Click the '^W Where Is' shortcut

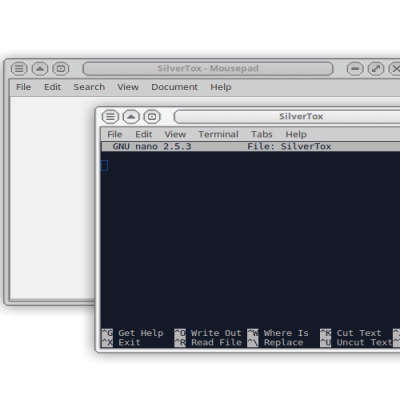coord(278,333)
